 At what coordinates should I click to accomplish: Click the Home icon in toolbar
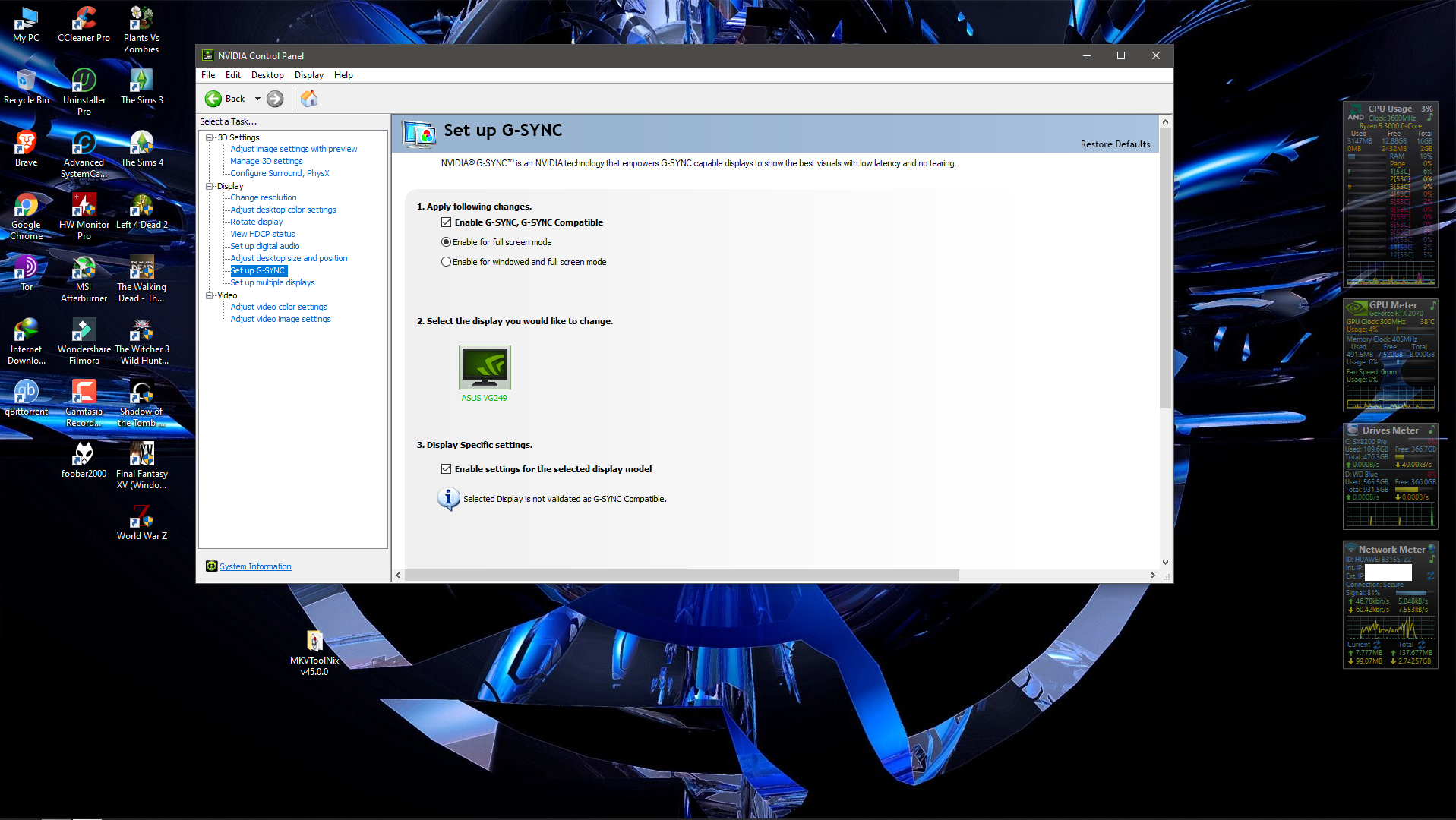point(309,99)
